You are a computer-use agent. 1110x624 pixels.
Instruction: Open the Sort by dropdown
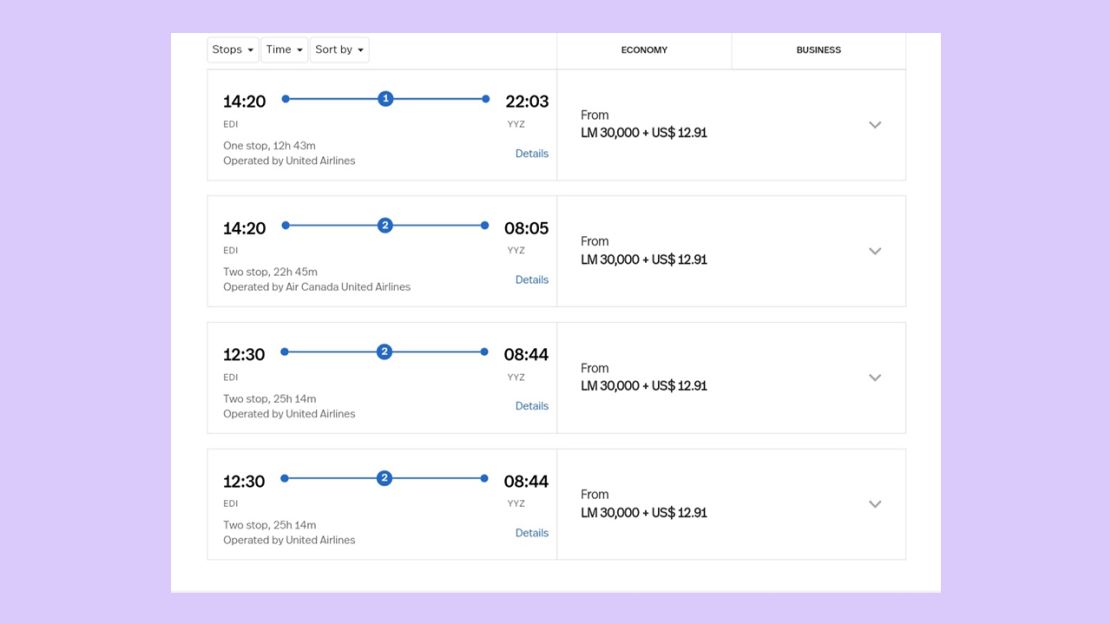tap(339, 50)
